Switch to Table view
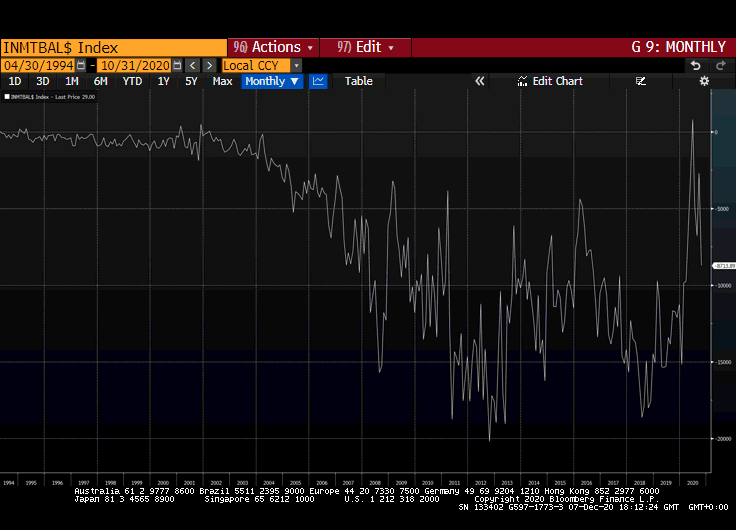This screenshot has width=736, height=530. 358,81
